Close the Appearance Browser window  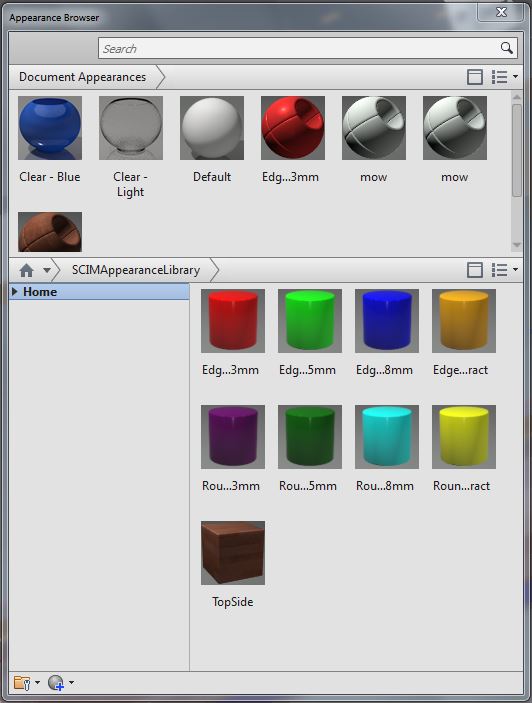501,12
